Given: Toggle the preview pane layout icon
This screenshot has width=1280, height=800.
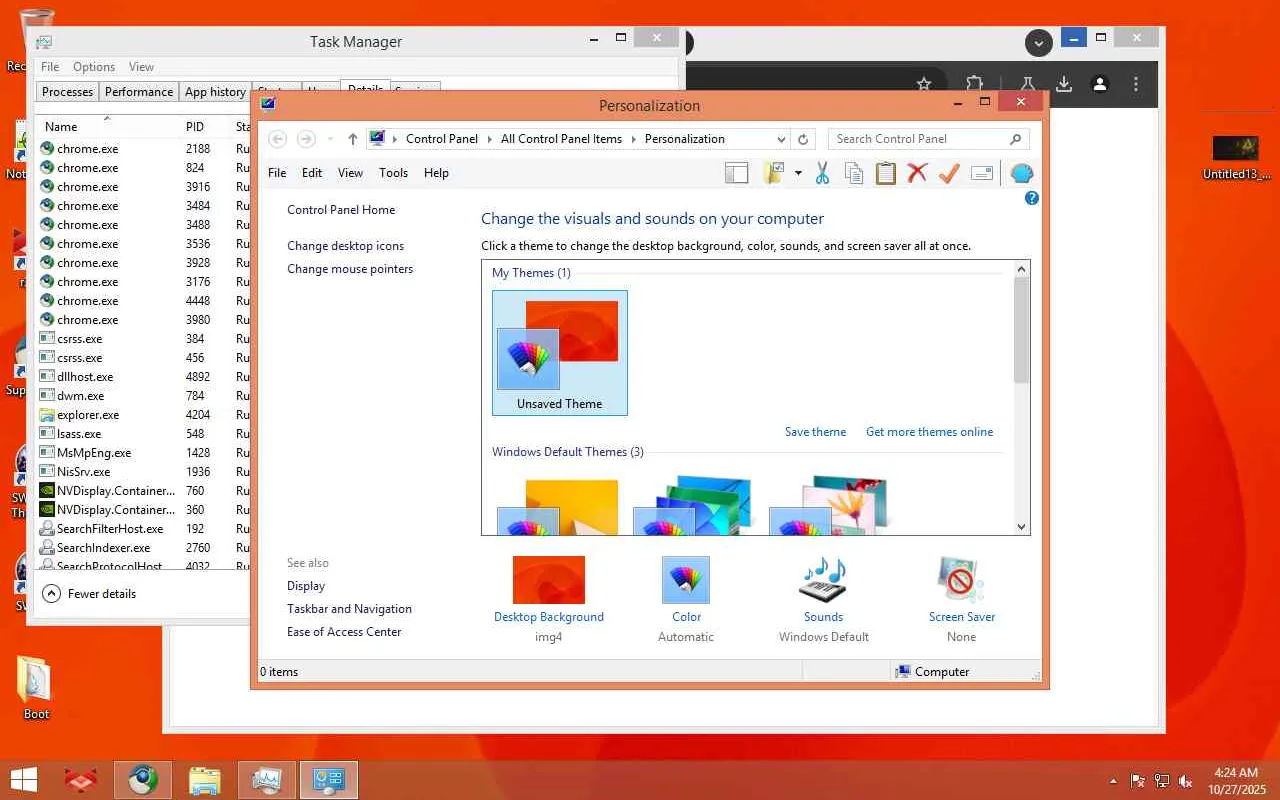Looking at the screenshot, I should 737,173.
